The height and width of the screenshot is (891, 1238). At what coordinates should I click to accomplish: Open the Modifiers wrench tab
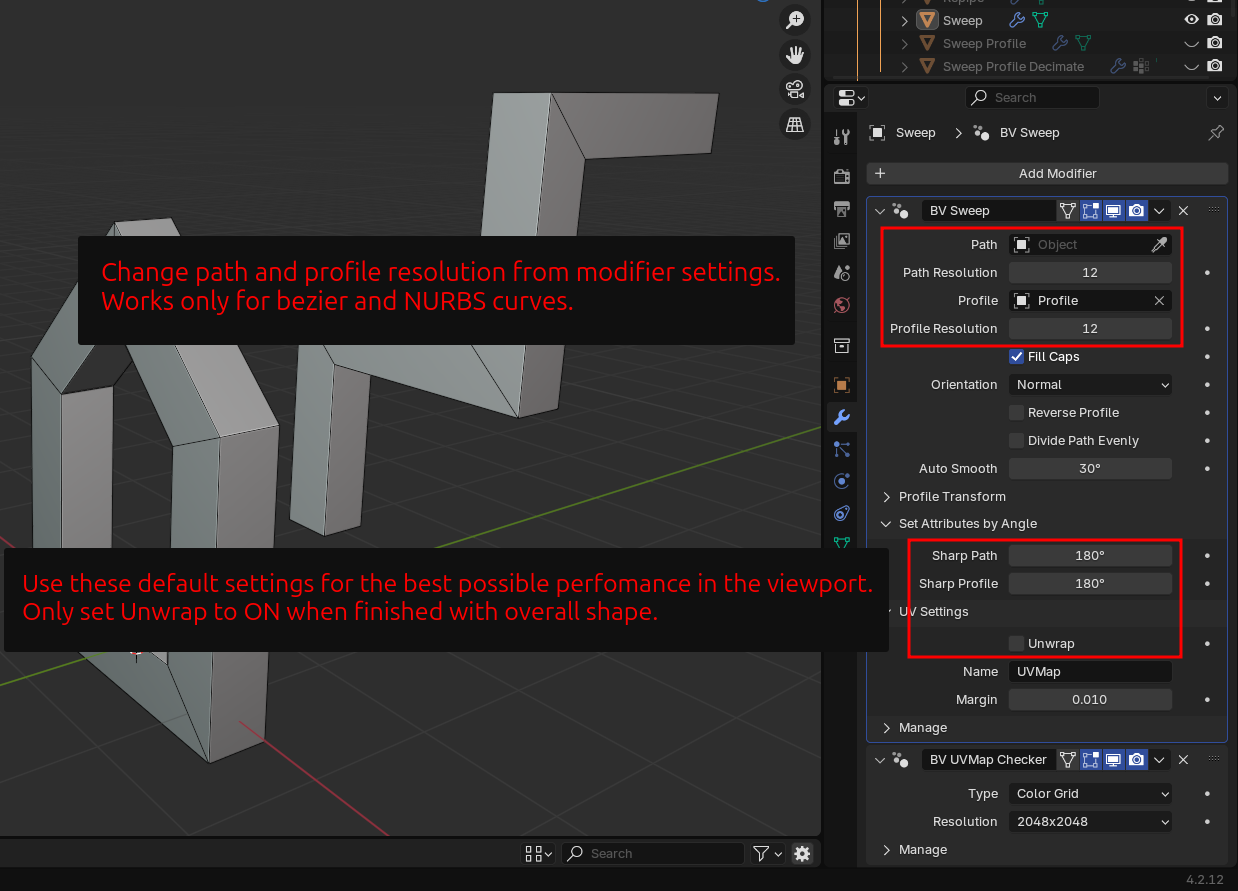842,417
